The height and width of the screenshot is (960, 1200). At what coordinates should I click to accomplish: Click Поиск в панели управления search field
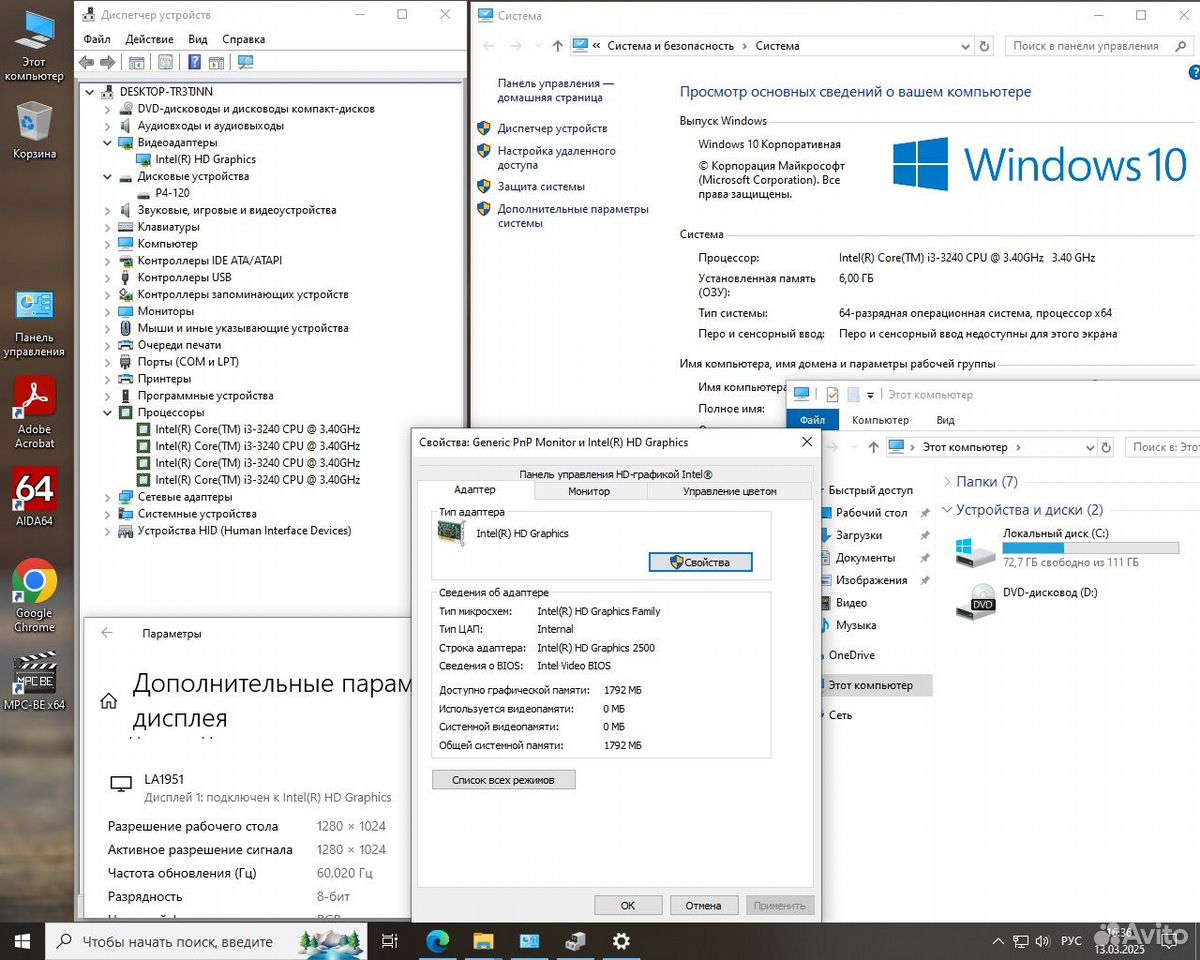tap(1098, 46)
